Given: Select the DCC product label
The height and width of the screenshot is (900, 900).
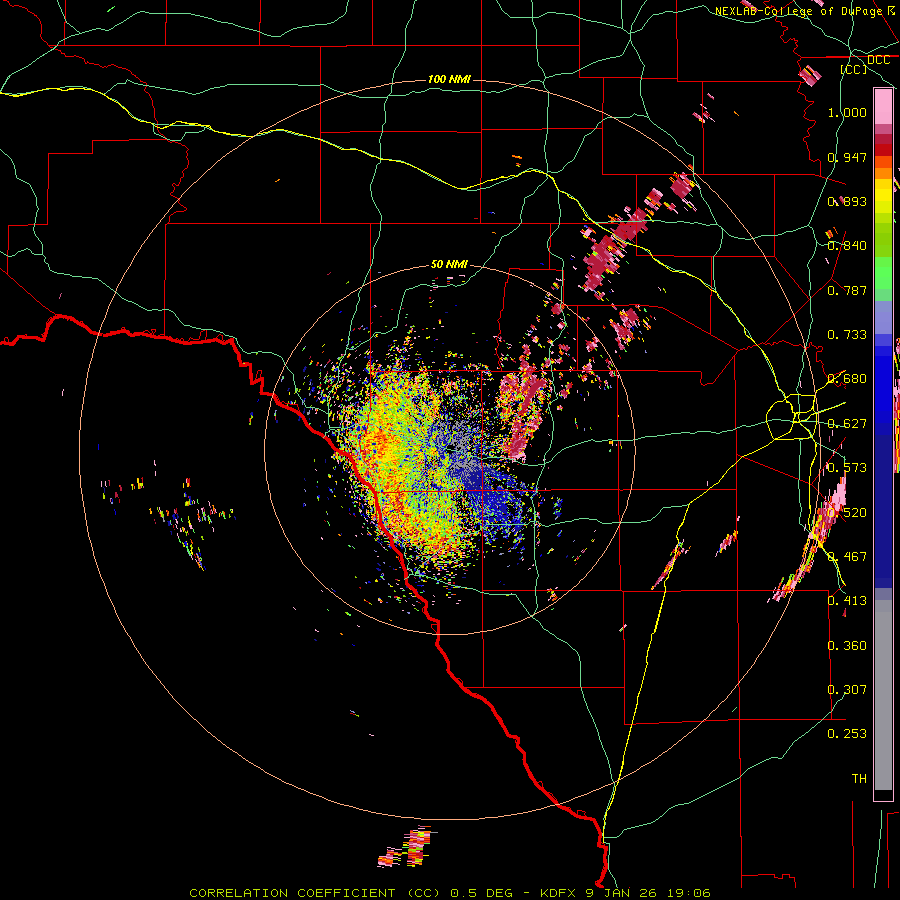Looking at the screenshot, I should coord(878,60).
